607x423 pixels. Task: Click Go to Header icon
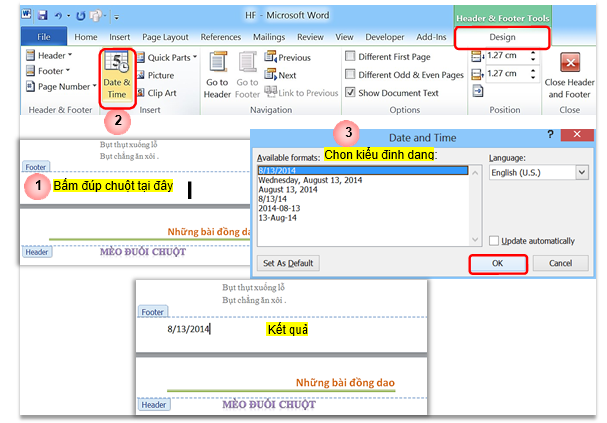click(217, 75)
